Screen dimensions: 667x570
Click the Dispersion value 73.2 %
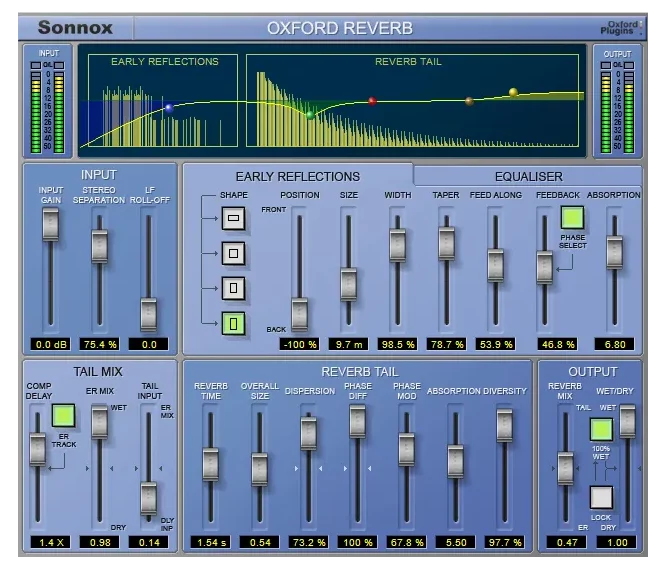309,542
